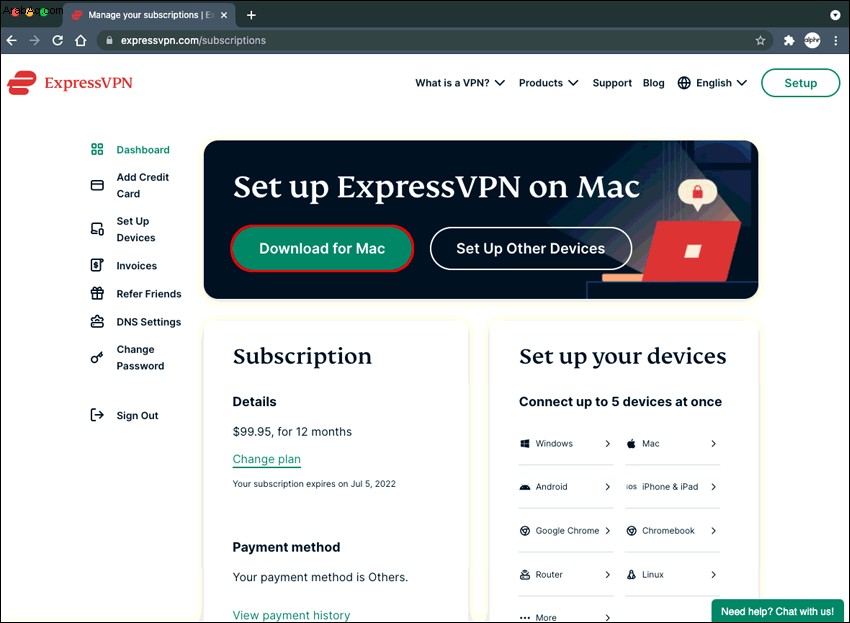Select Sign Out in the sidebar

click(137, 415)
